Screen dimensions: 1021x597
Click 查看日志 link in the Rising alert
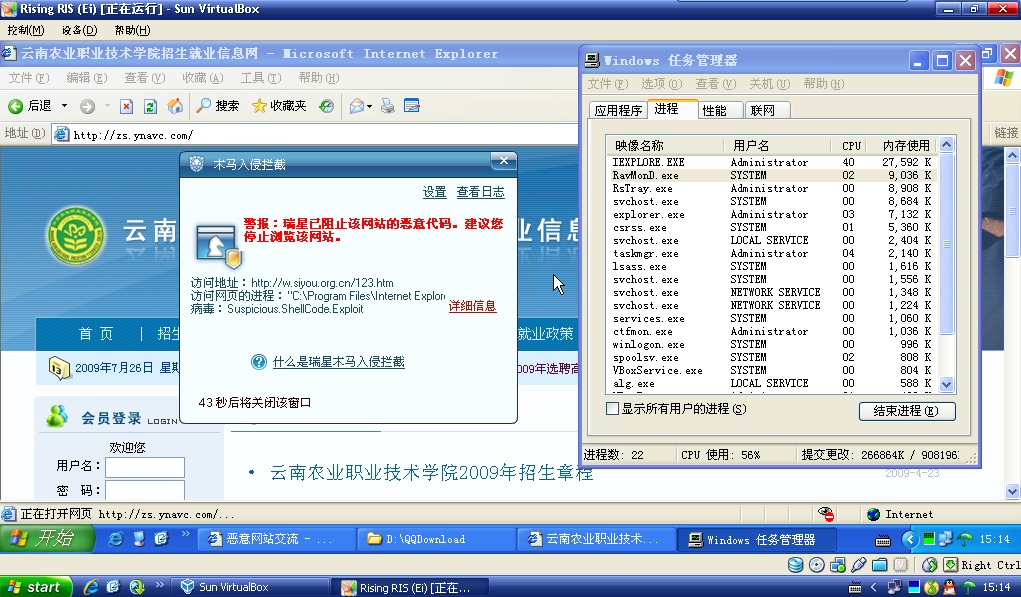pos(481,192)
